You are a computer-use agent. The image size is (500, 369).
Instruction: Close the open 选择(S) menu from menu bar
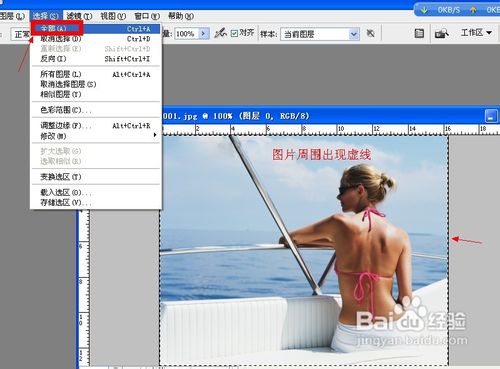click(x=45, y=16)
